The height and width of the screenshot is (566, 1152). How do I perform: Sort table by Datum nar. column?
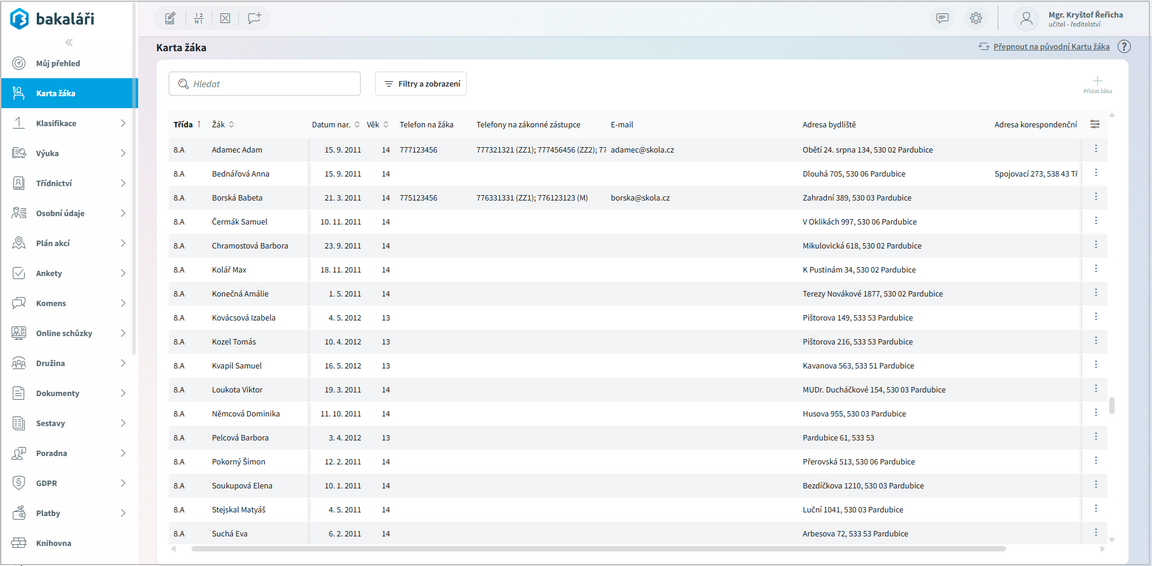pyautogui.click(x=335, y=125)
